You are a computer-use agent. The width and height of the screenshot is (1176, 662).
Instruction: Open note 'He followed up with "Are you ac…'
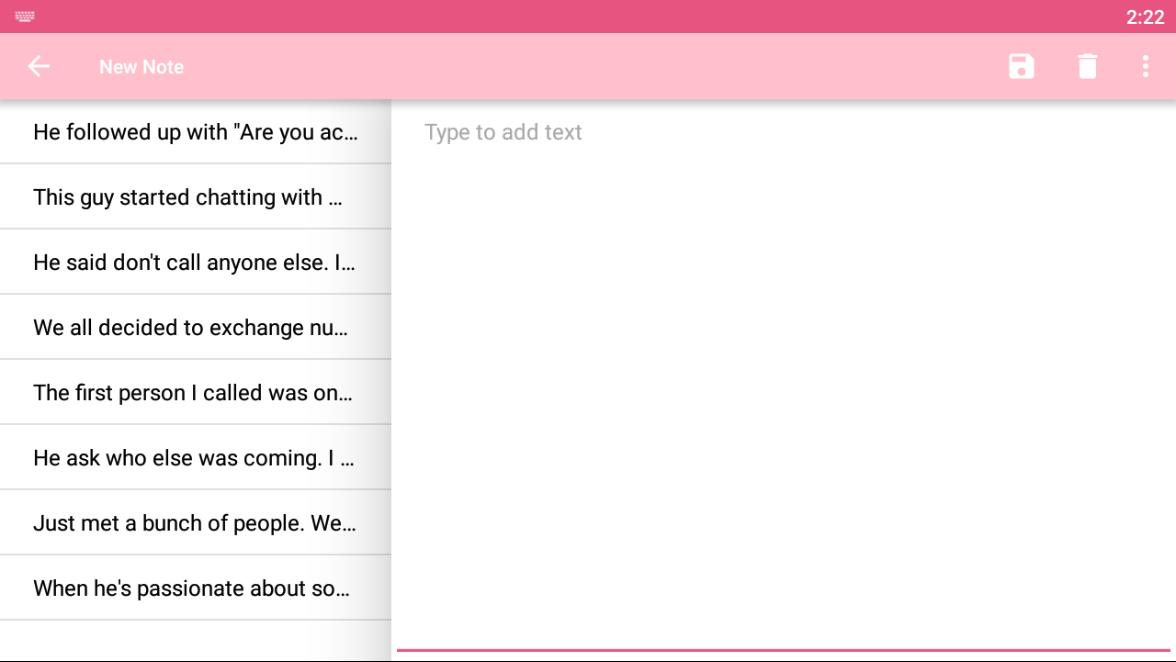pyautogui.click(x=195, y=132)
